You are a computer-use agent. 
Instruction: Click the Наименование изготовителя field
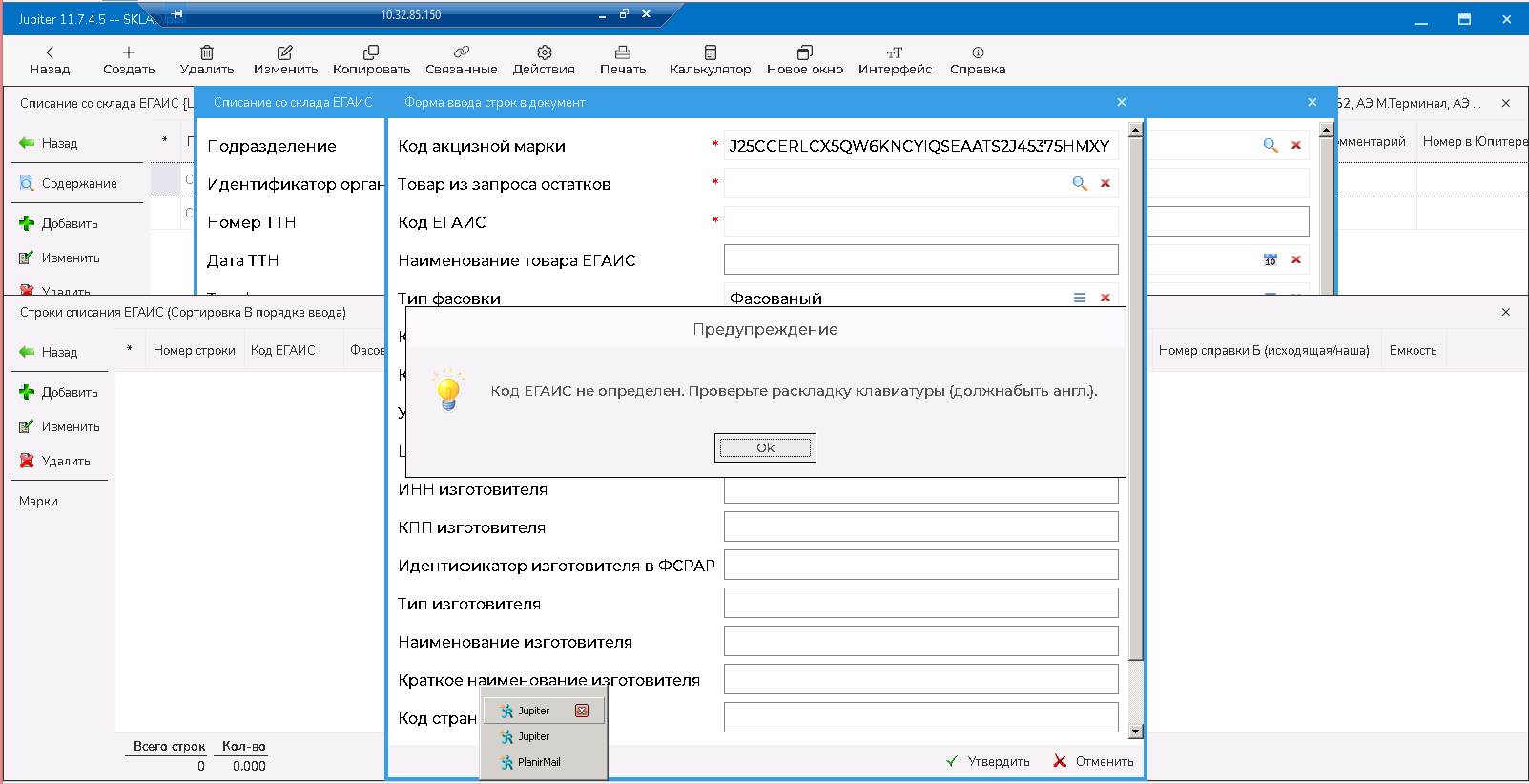[920, 641]
